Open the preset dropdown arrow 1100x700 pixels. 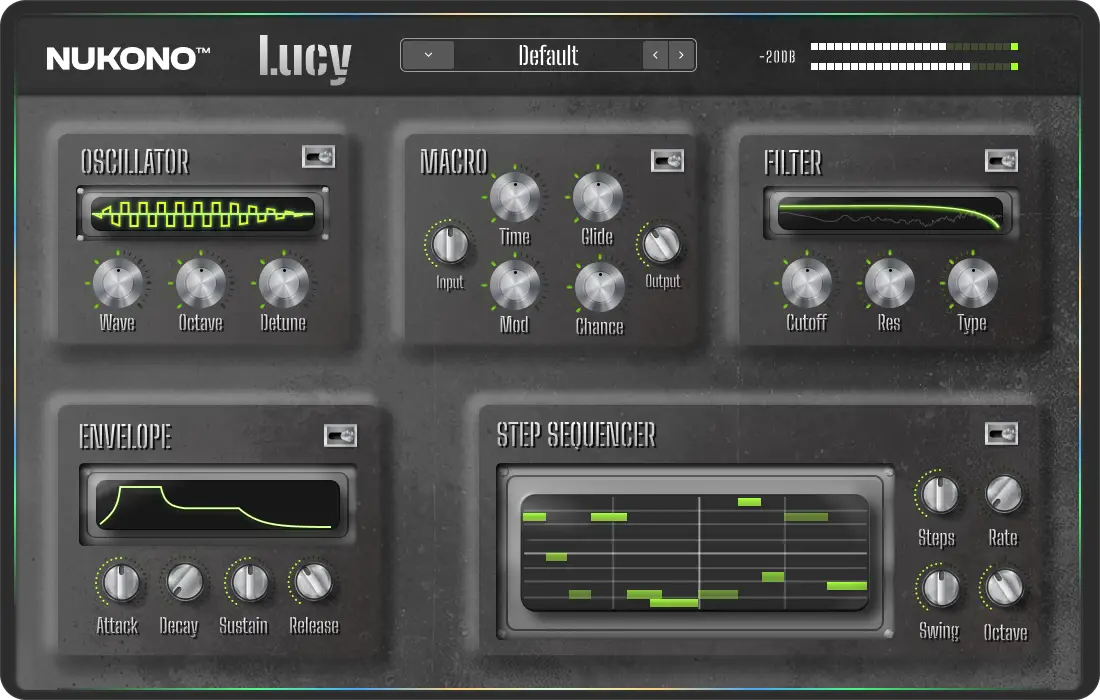(x=428, y=55)
